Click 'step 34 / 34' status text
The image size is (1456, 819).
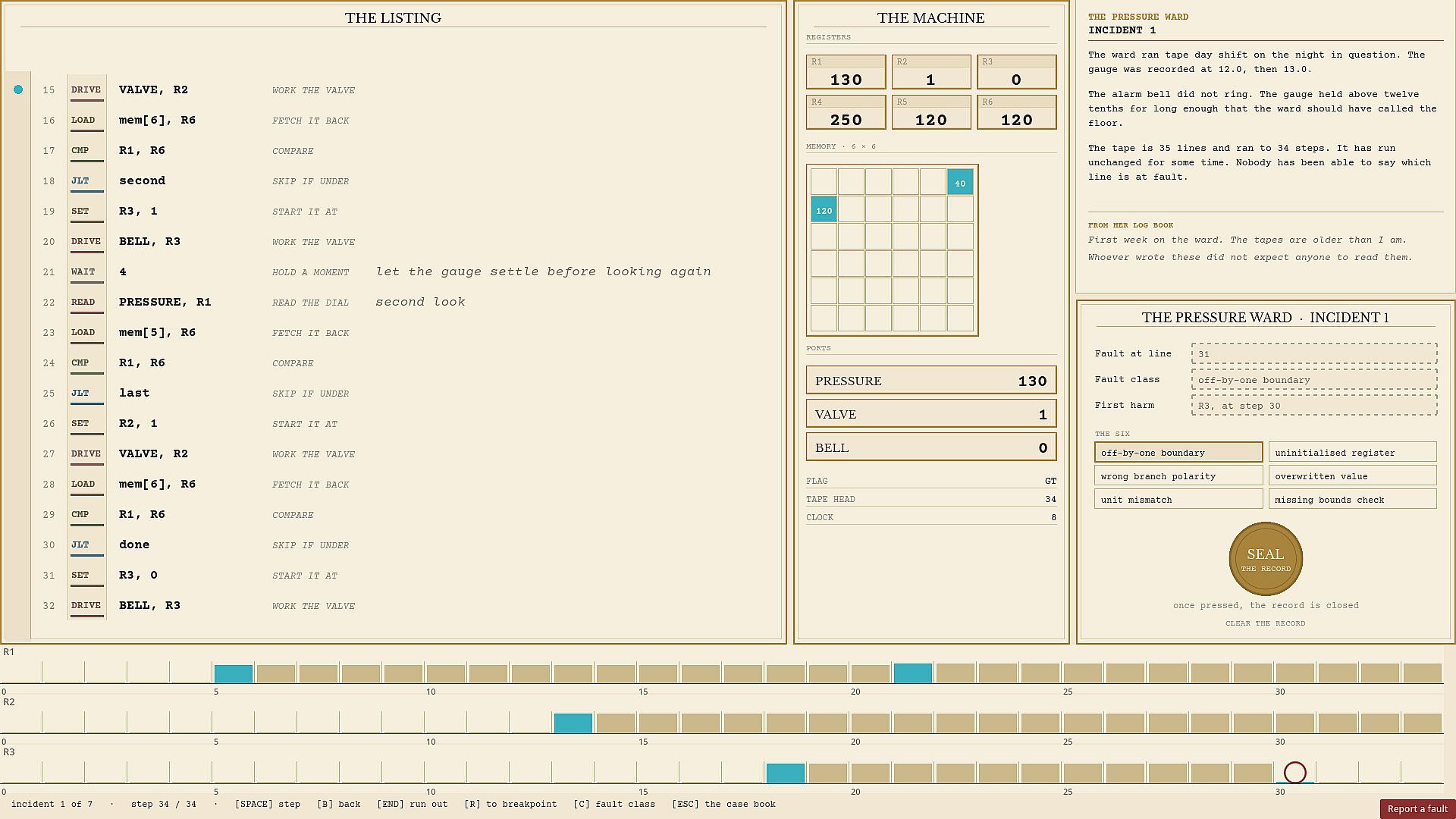pos(163,804)
